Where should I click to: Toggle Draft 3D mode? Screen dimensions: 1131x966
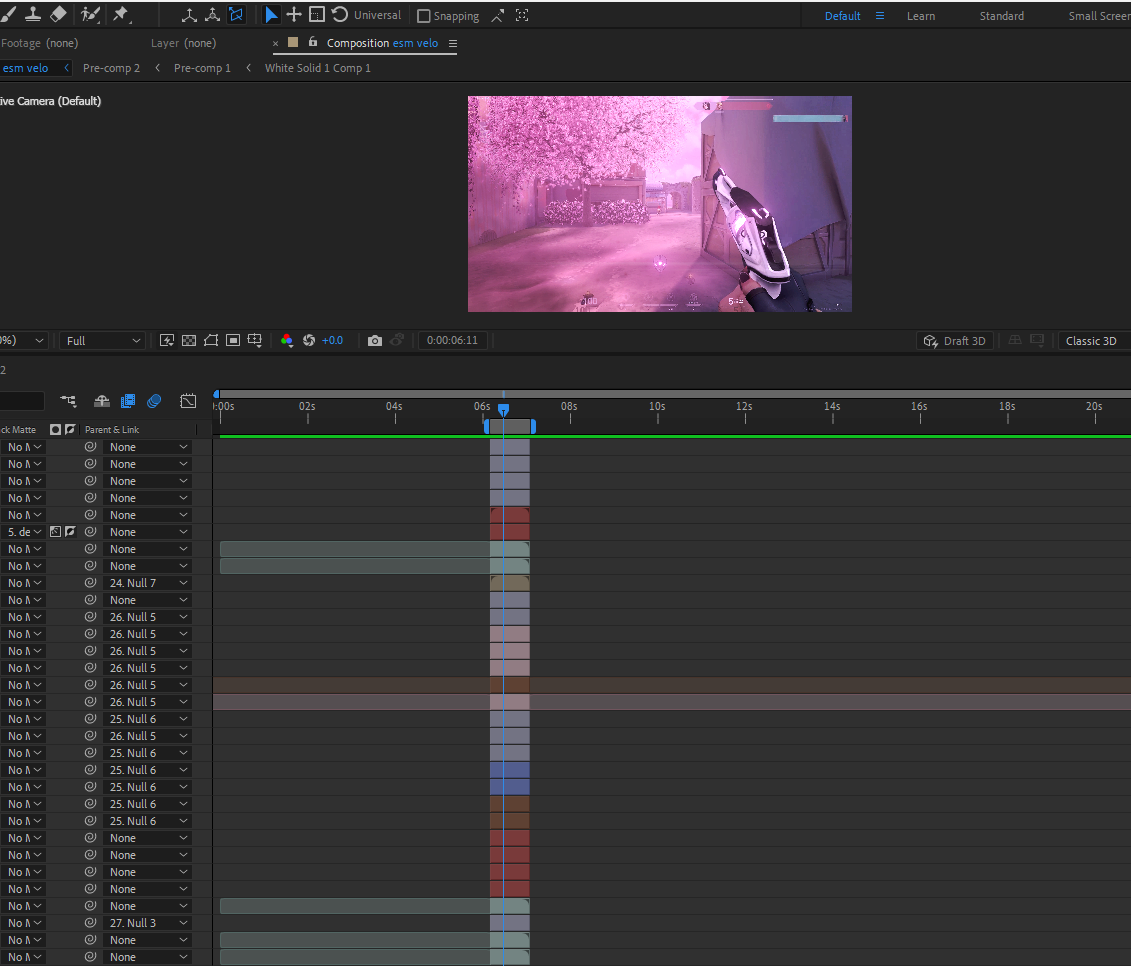pos(954,341)
